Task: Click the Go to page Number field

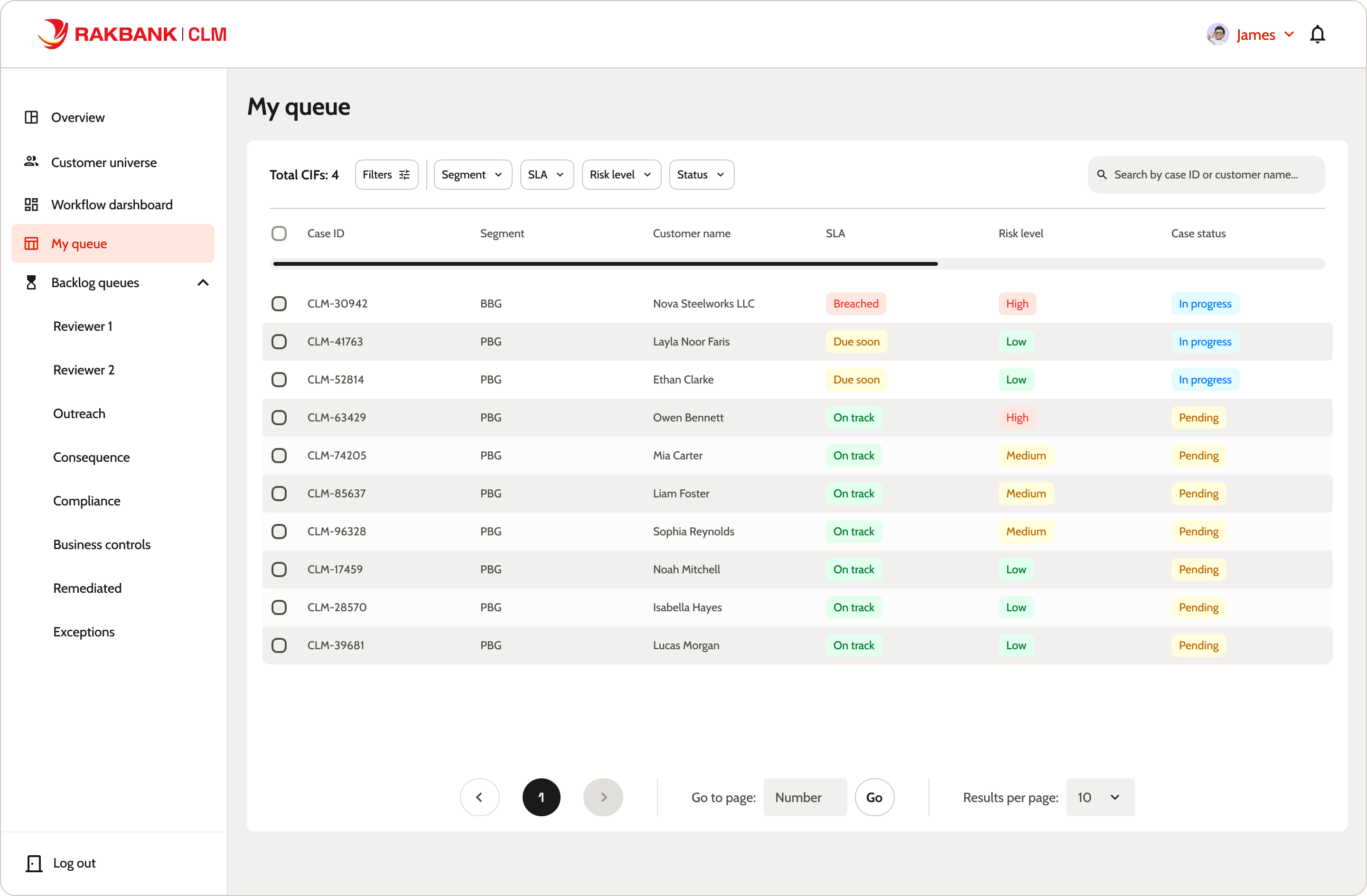Action: pos(805,797)
